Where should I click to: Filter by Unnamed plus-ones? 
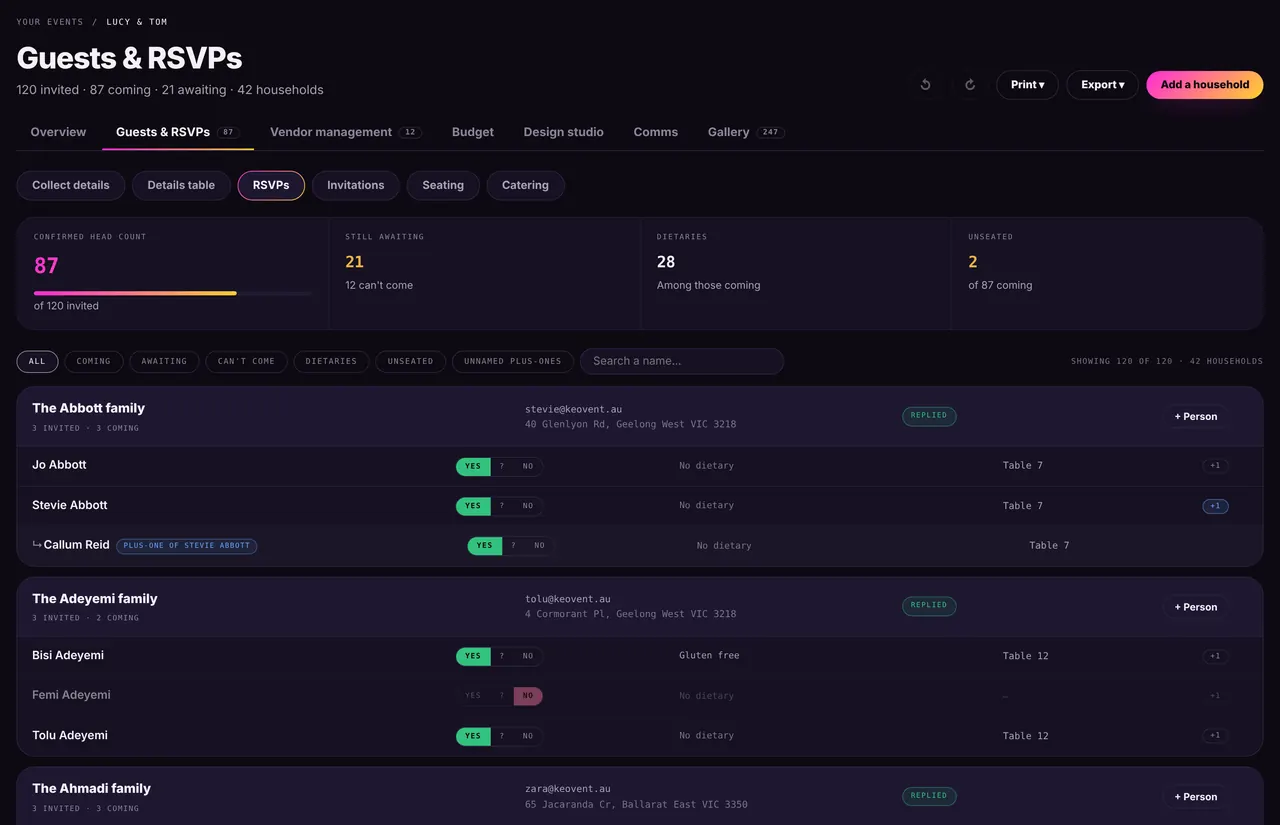coord(513,361)
